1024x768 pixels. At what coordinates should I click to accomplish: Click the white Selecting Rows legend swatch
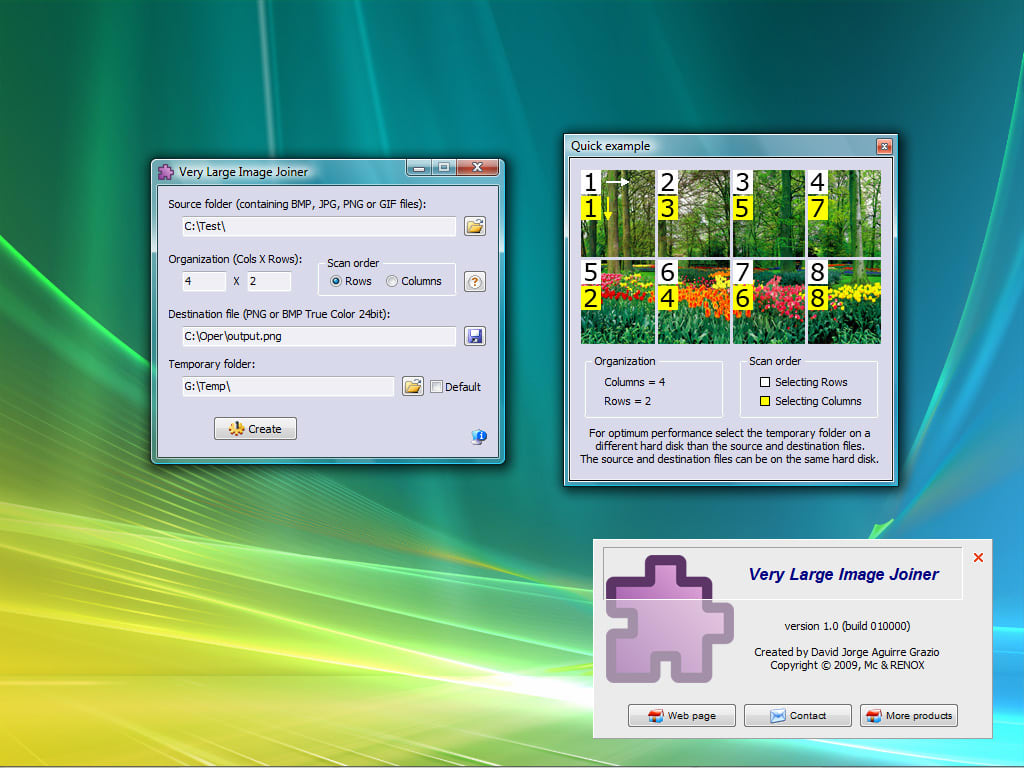tap(765, 382)
